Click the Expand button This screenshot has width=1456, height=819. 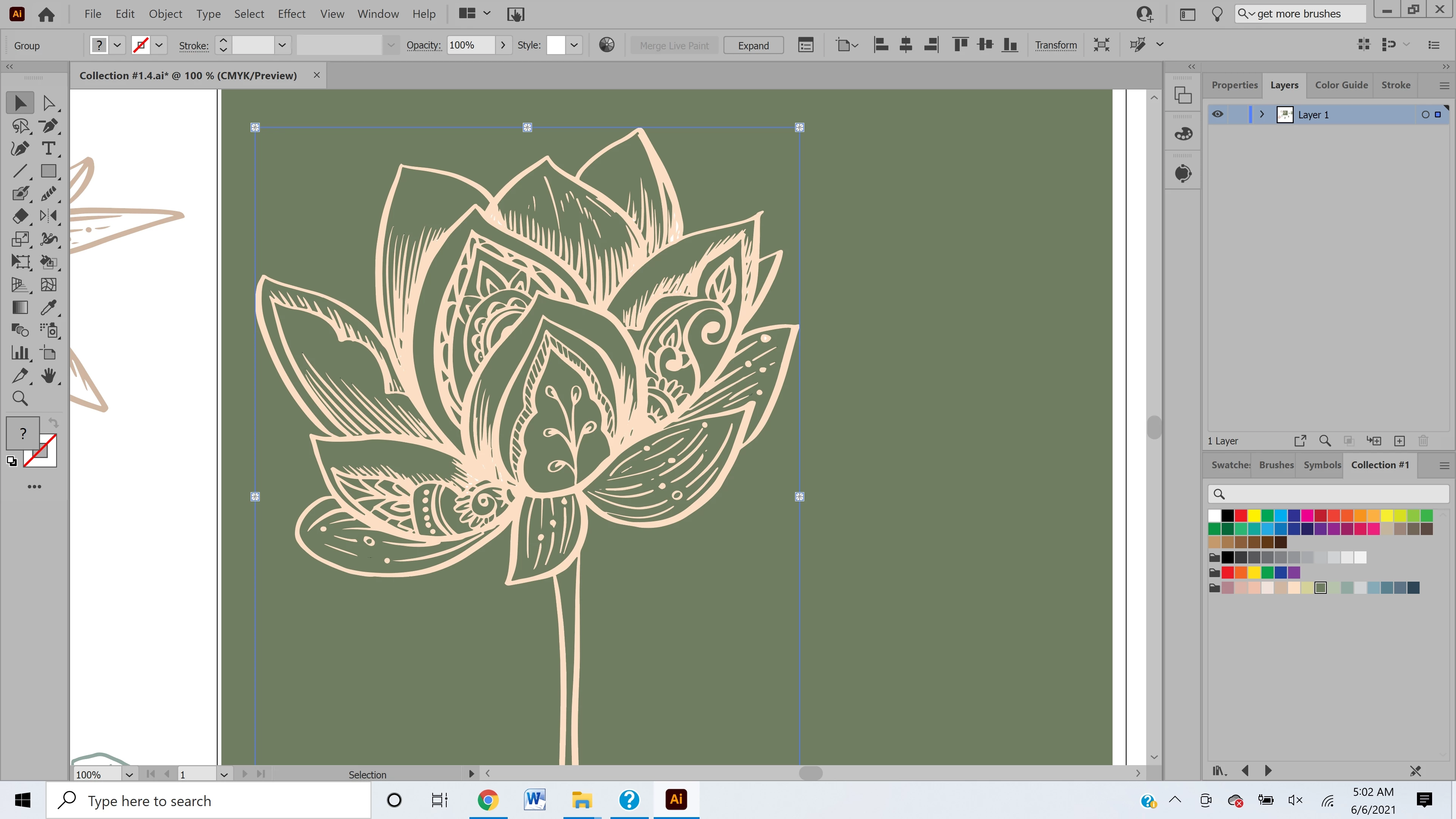(753, 45)
